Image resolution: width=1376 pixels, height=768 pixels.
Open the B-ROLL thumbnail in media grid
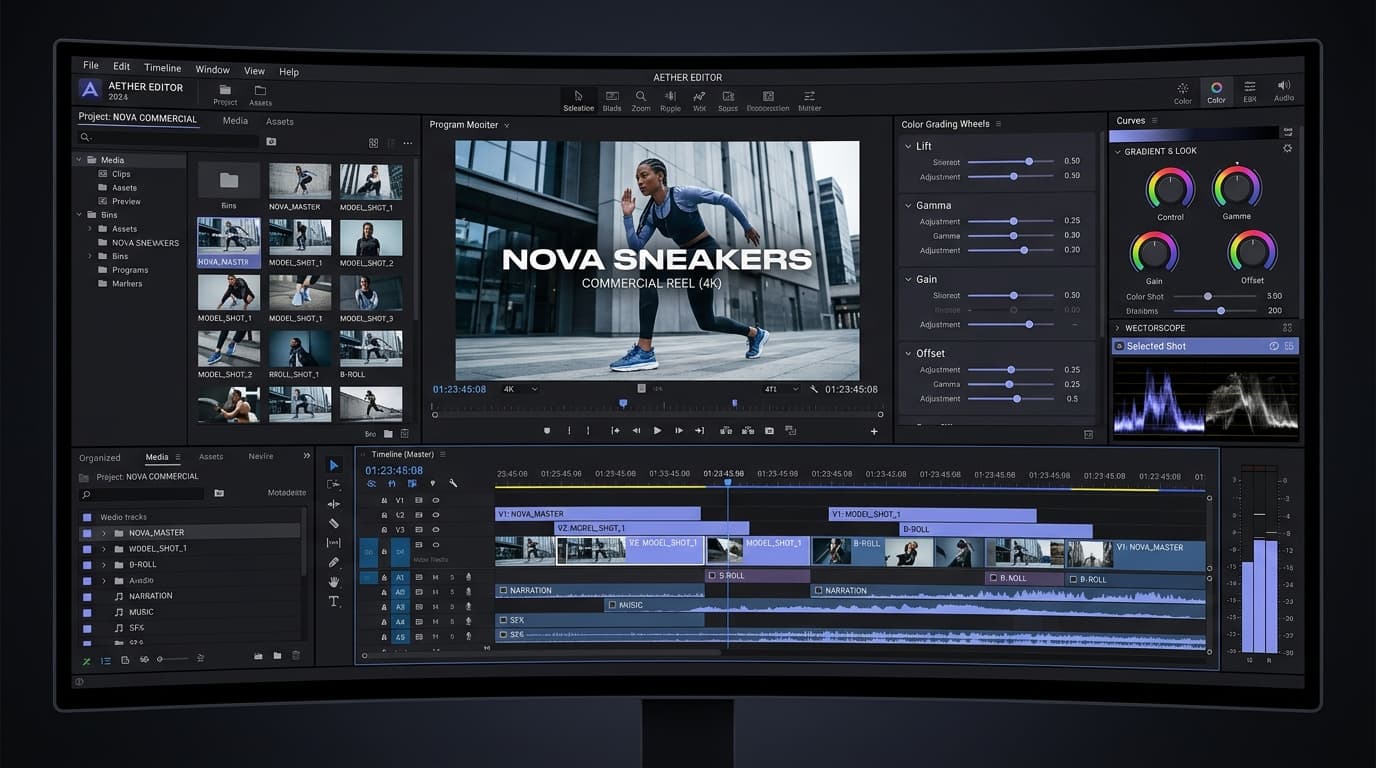click(371, 348)
